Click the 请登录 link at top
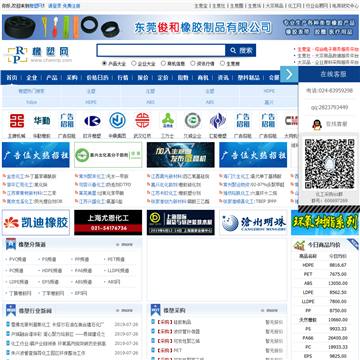The height and width of the screenshot is (360, 360). click(x=55, y=6)
